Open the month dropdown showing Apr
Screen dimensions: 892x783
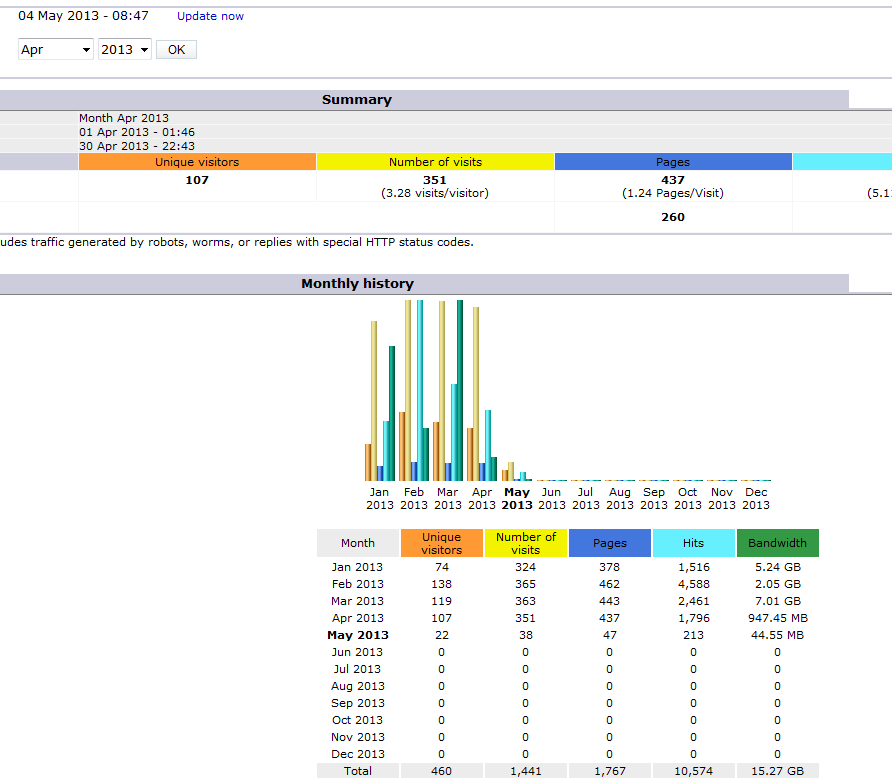(56, 50)
